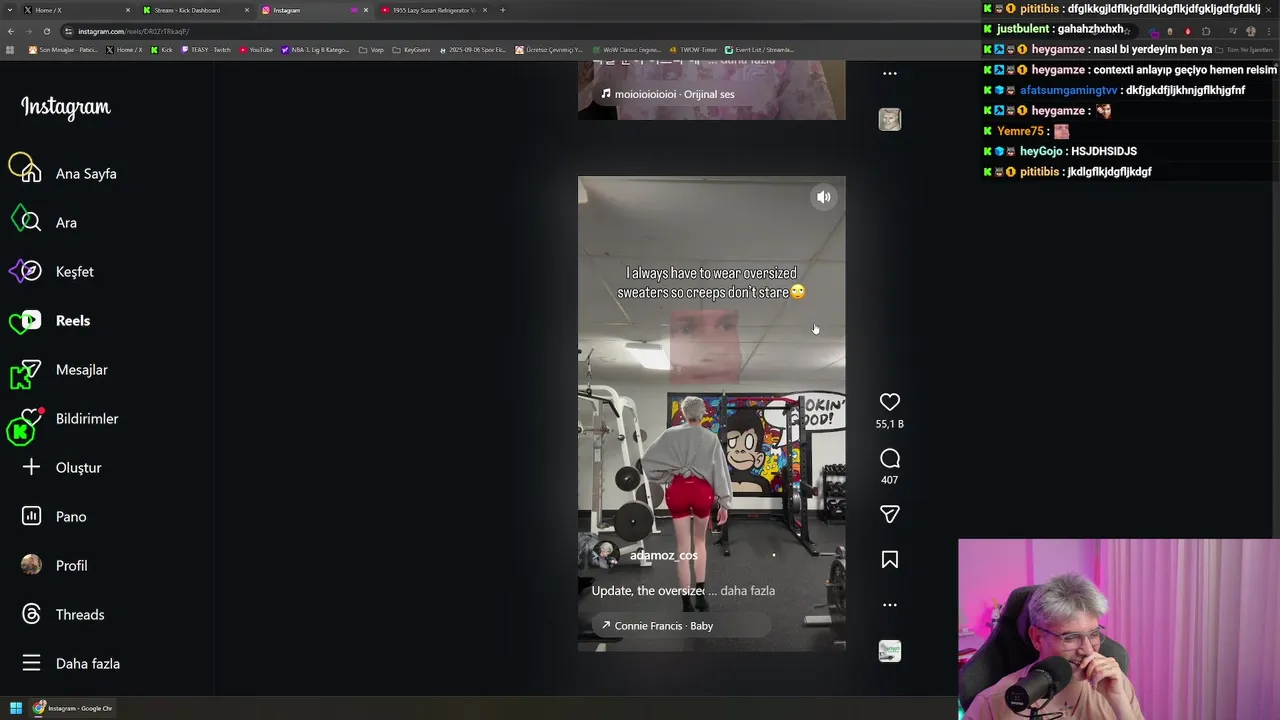Open Mesajlar messages
The height and width of the screenshot is (720, 1280).
(66, 370)
